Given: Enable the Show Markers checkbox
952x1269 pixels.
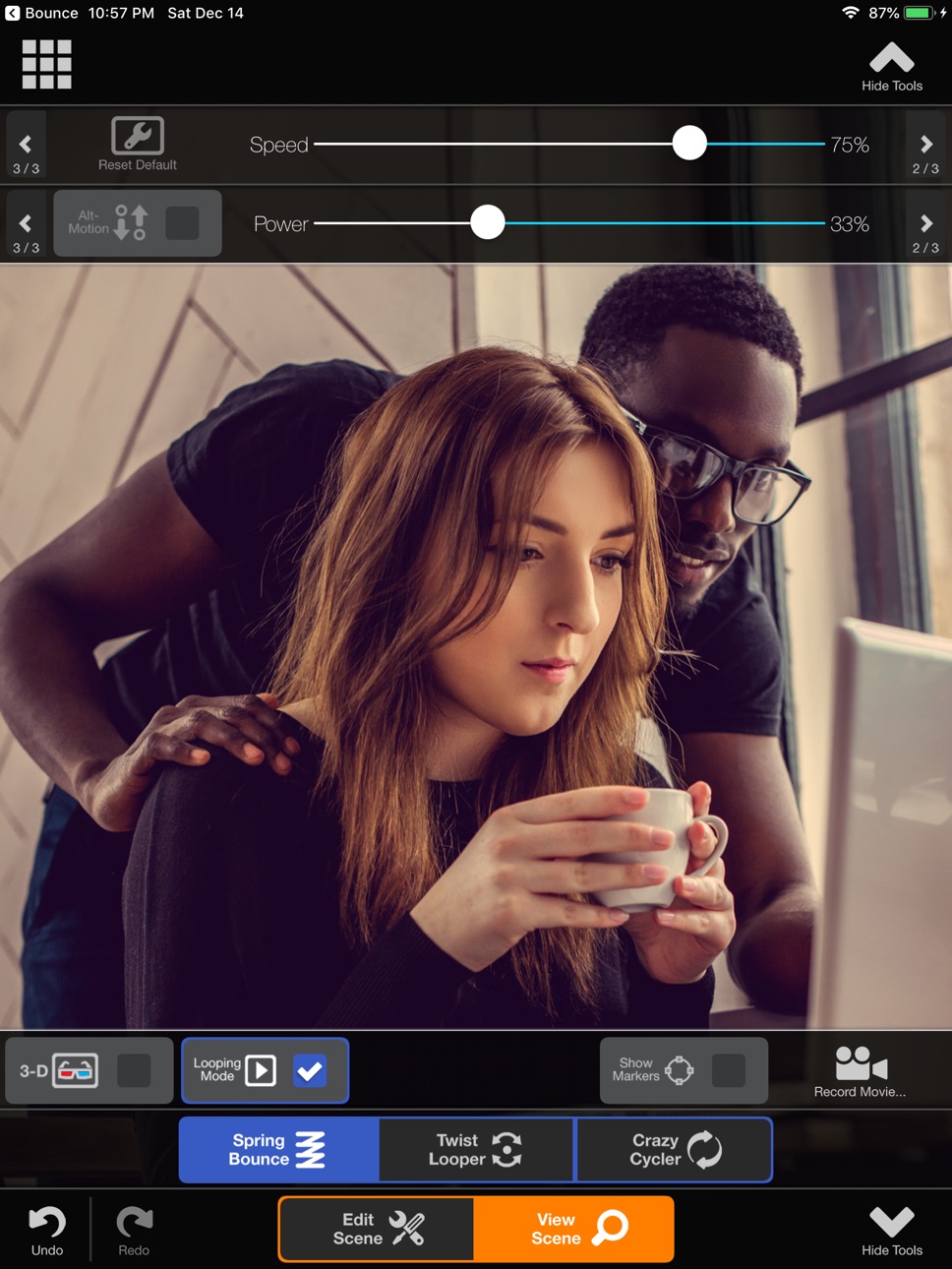Looking at the screenshot, I should (x=729, y=1070).
